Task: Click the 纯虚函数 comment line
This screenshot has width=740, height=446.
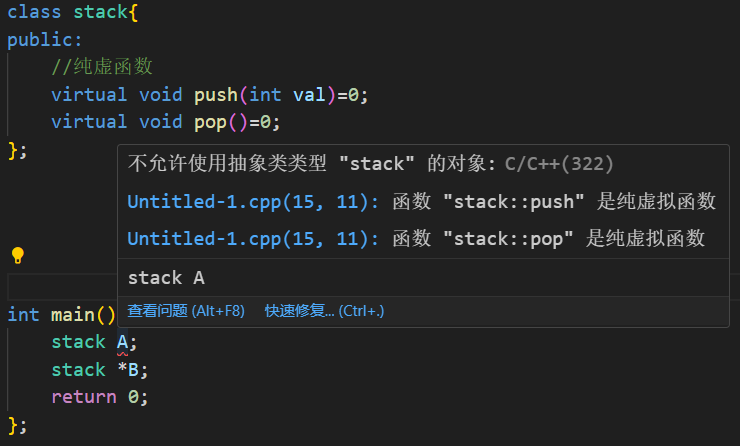Action: [x=102, y=67]
